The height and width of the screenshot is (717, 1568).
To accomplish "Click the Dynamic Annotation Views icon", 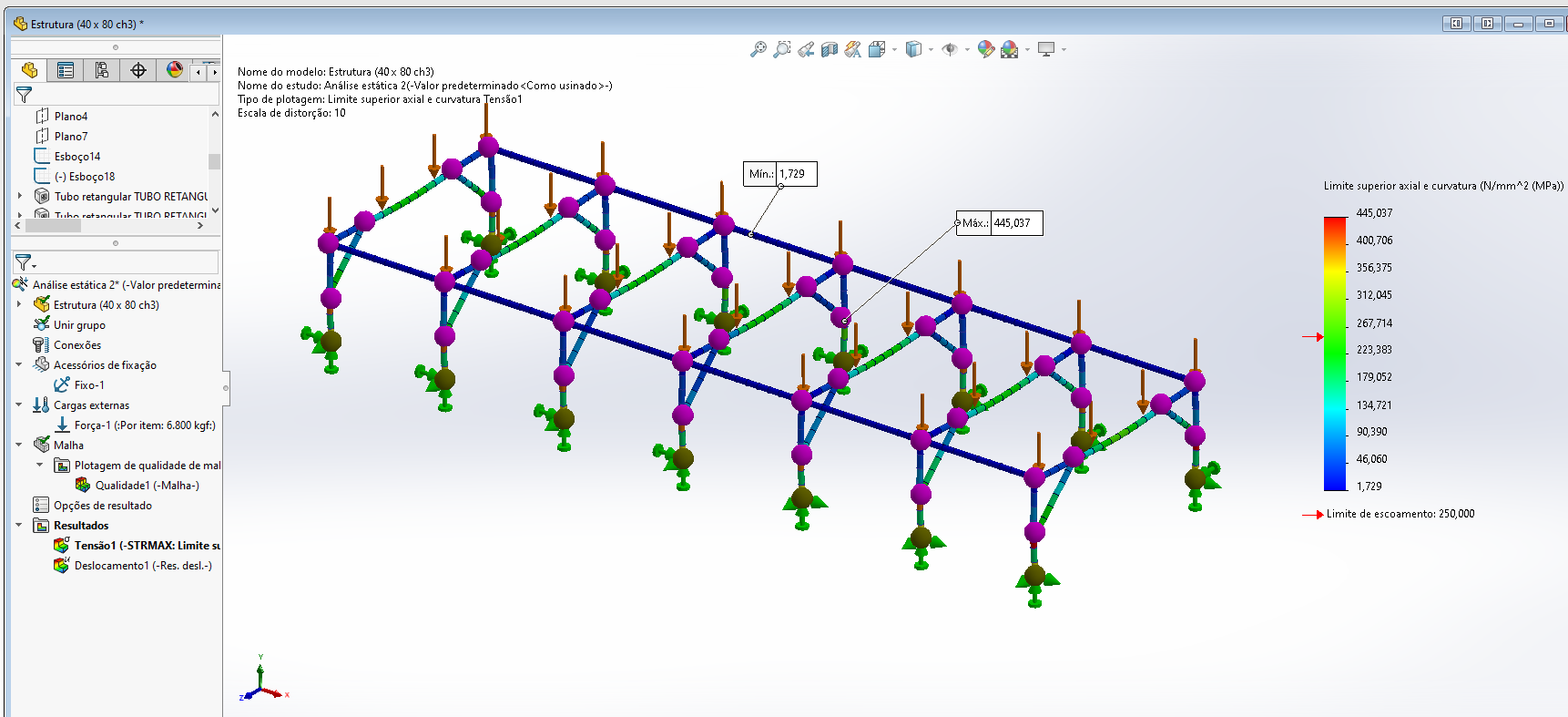I will click(x=853, y=49).
